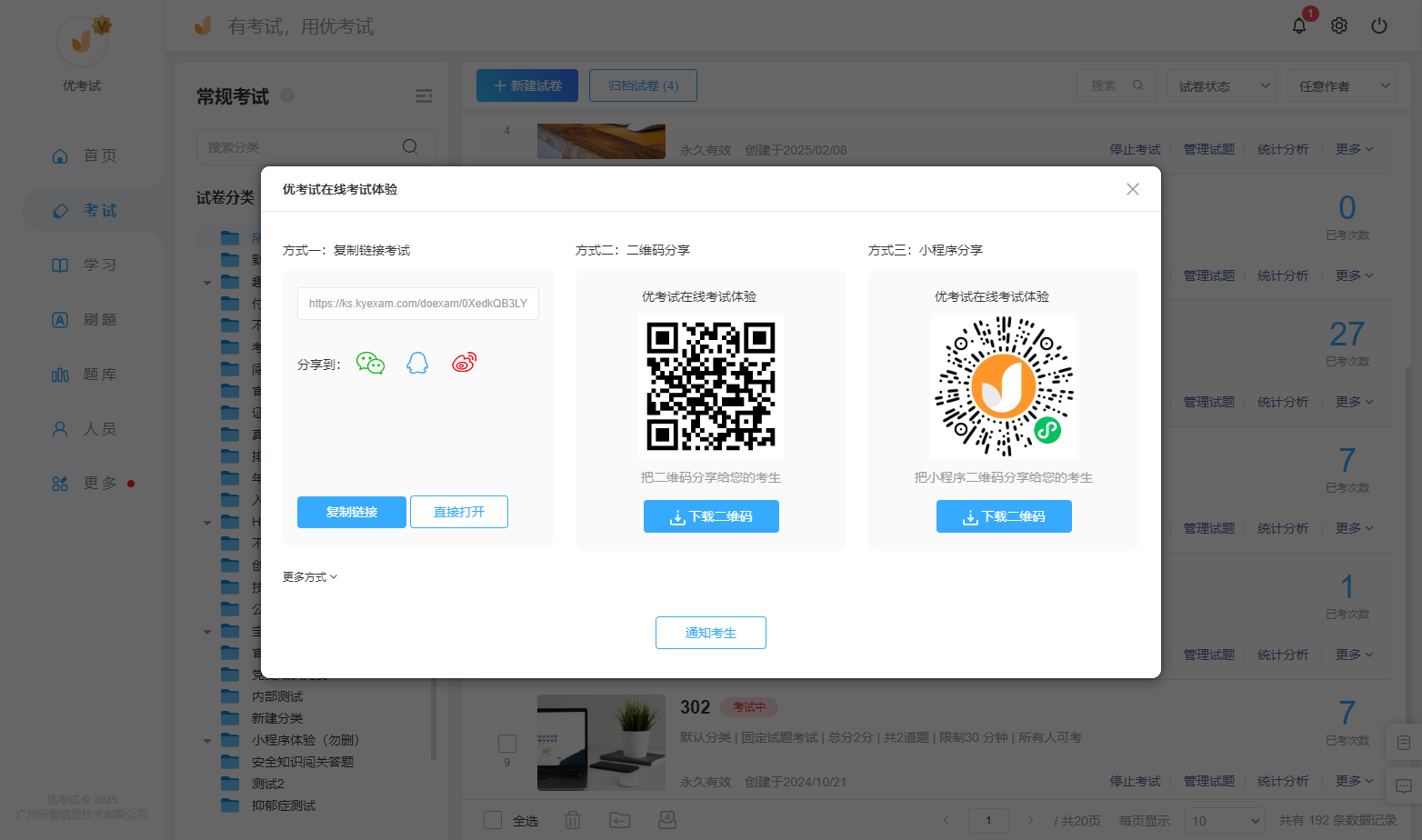
Task: Open 考试 section in sidebar
Action: click(x=84, y=210)
